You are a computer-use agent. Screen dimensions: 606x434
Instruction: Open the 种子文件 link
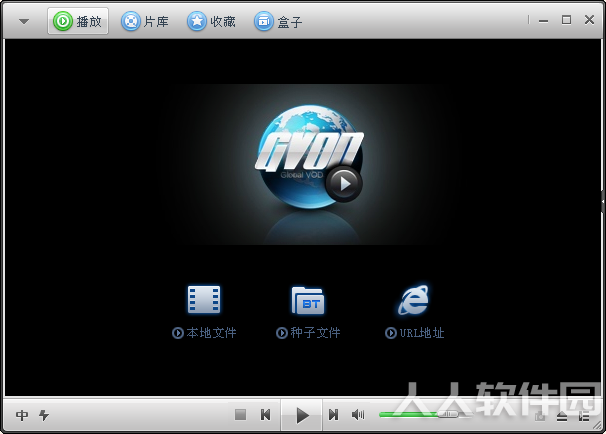[308, 333]
